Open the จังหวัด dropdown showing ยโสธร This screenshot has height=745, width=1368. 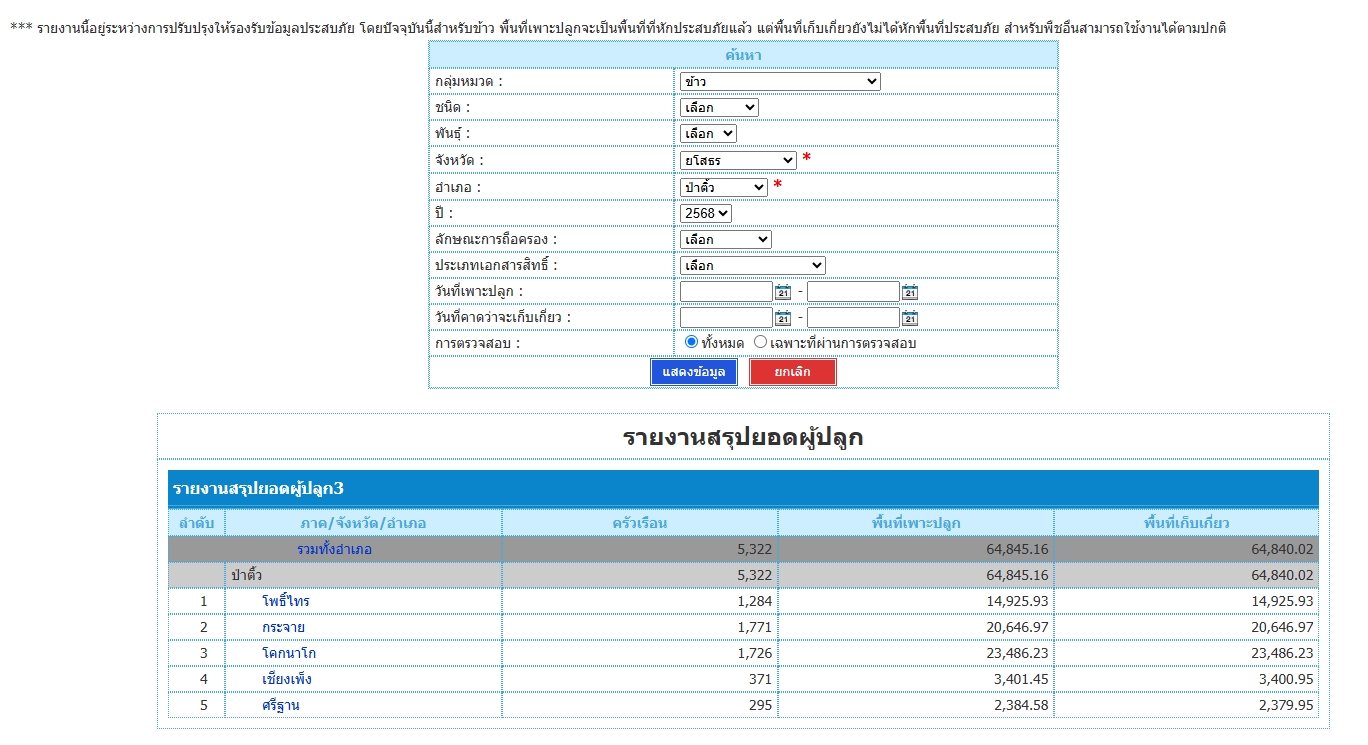(738, 160)
